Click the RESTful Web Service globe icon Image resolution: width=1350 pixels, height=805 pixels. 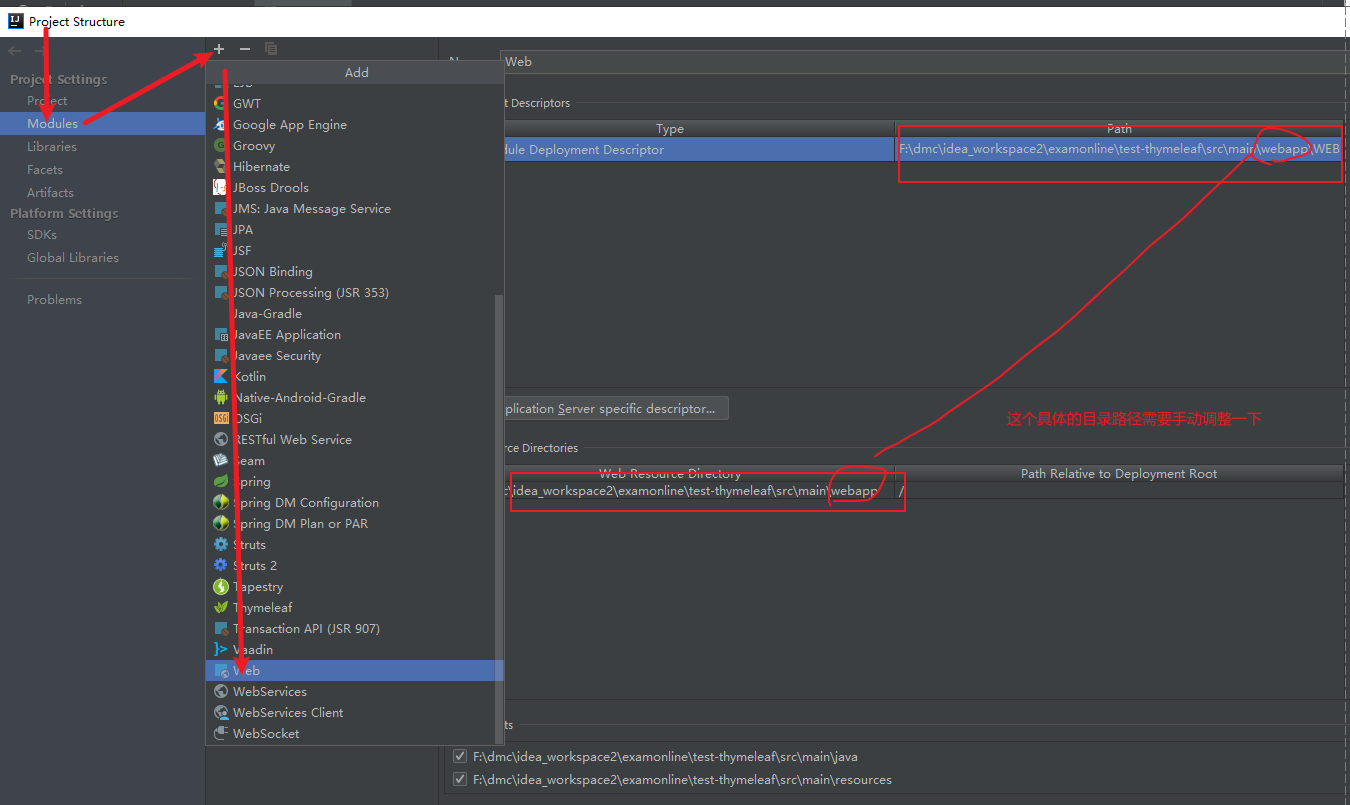click(x=221, y=439)
